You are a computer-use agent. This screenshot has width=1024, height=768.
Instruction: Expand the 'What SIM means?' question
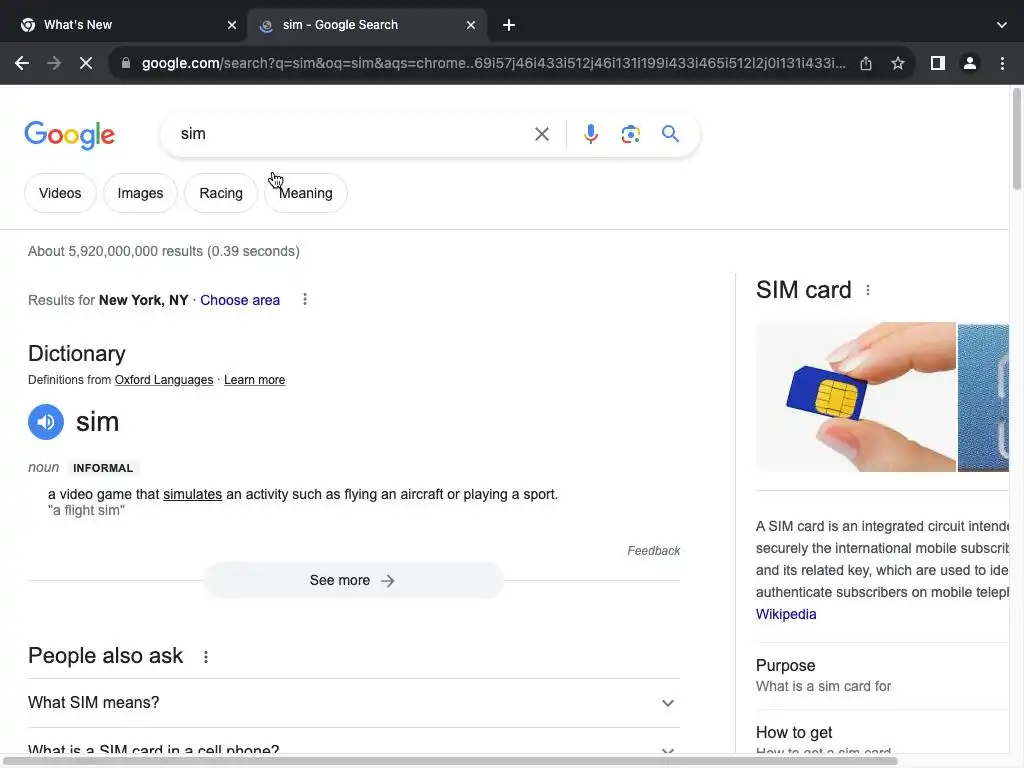[x=354, y=703]
